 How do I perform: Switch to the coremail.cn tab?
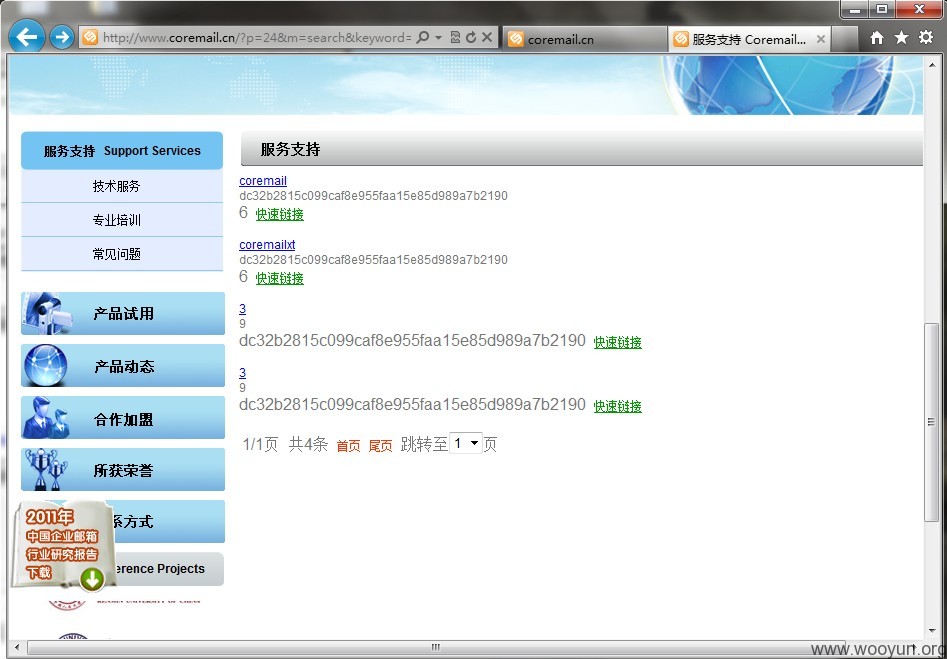click(584, 39)
